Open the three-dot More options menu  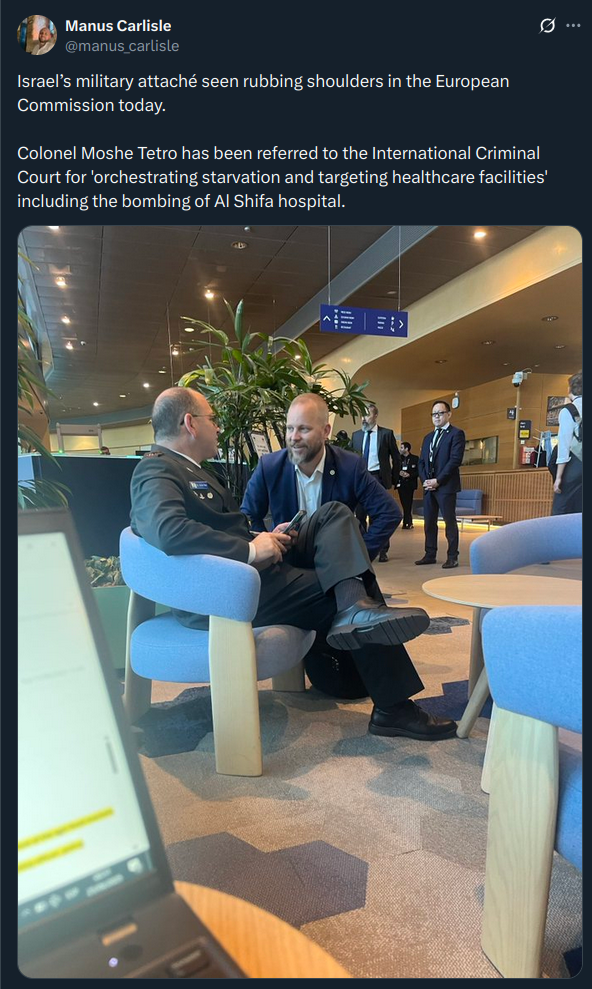tap(573, 26)
